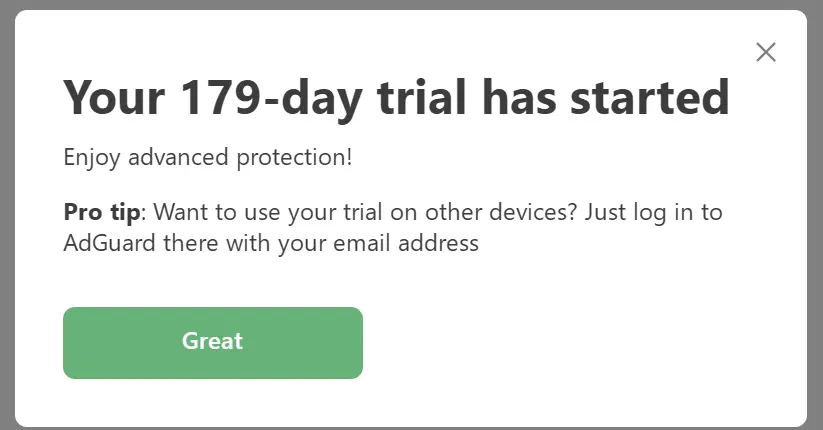Dismiss the popup using the top-right cross

coord(766,52)
